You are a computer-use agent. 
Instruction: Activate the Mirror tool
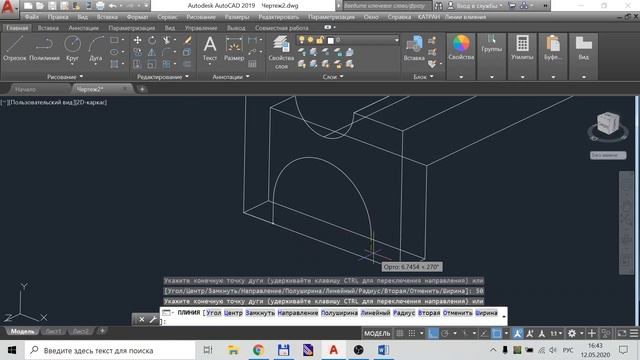coord(152,52)
